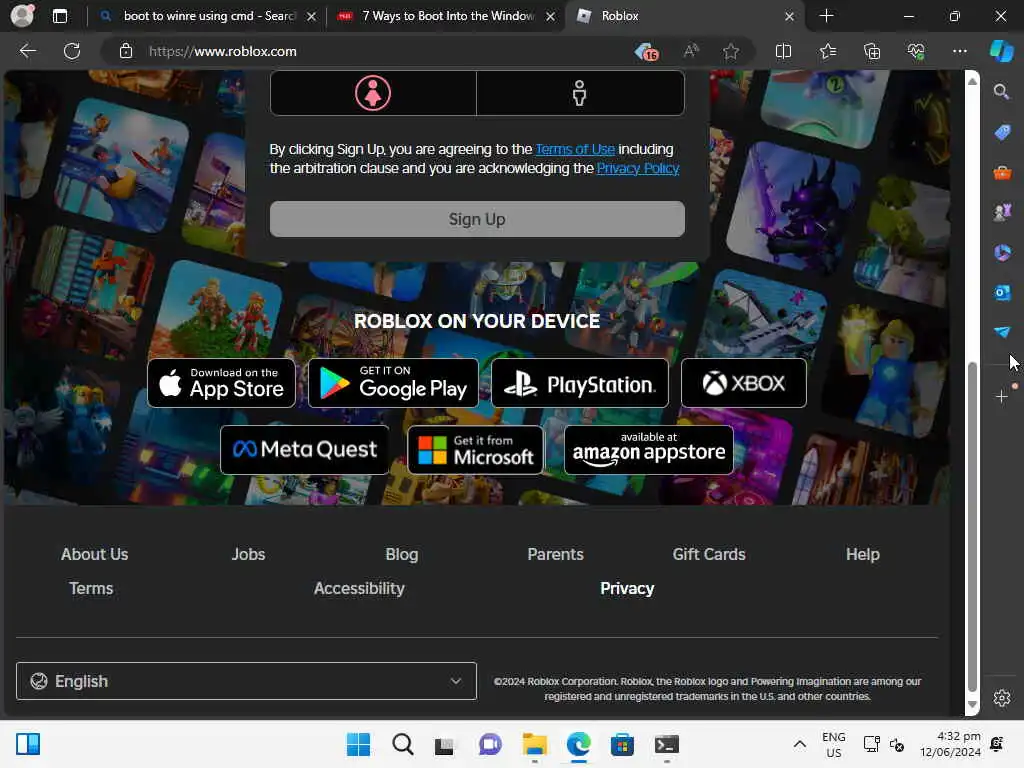
Task: Open the Meta Quest badge
Action: (305, 449)
